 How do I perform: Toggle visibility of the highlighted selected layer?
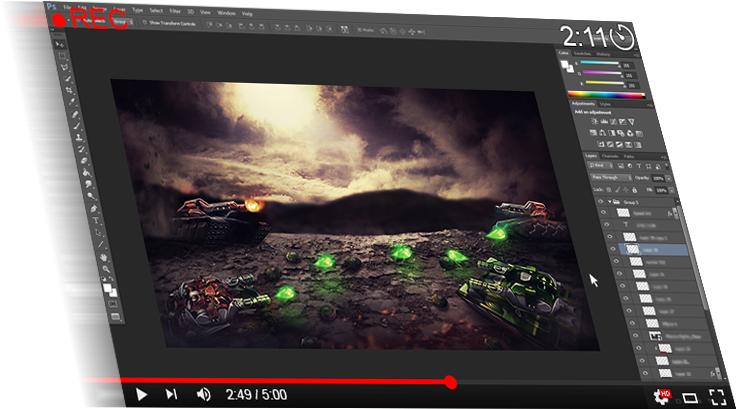point(613,249)
